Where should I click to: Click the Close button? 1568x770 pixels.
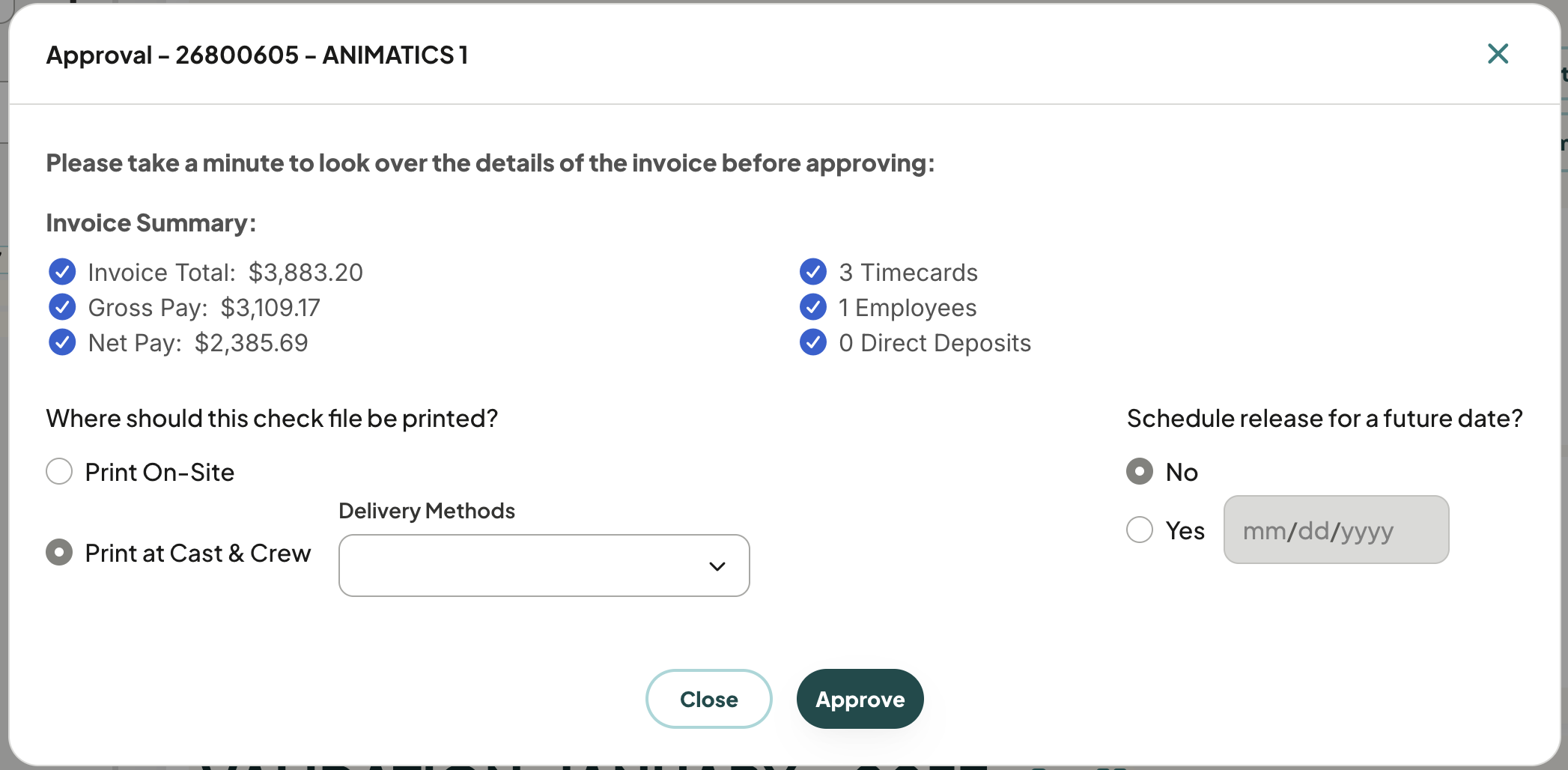[709, 699]
